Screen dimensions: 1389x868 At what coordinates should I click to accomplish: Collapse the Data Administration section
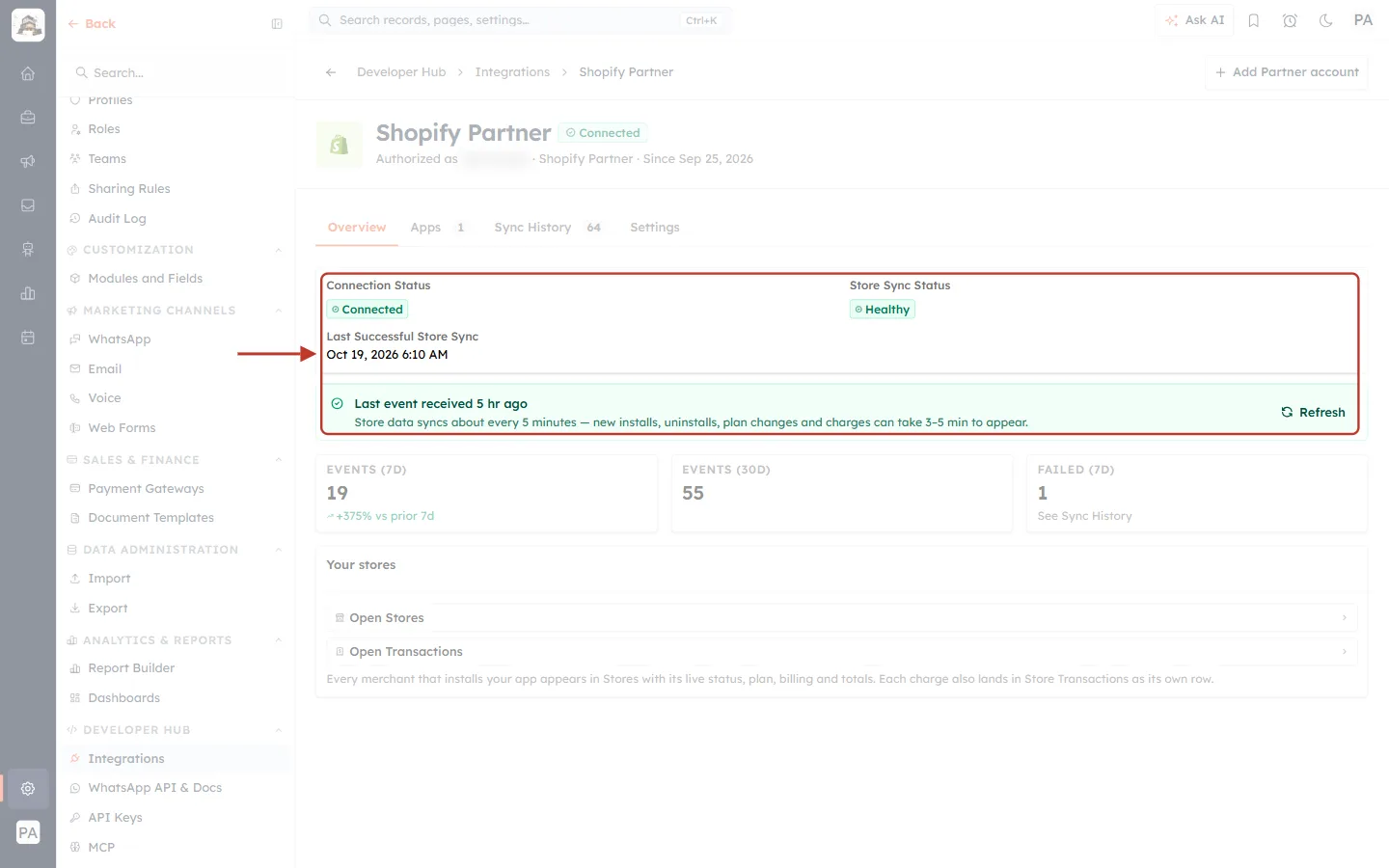pyautogui.click(x=279, y=550)
